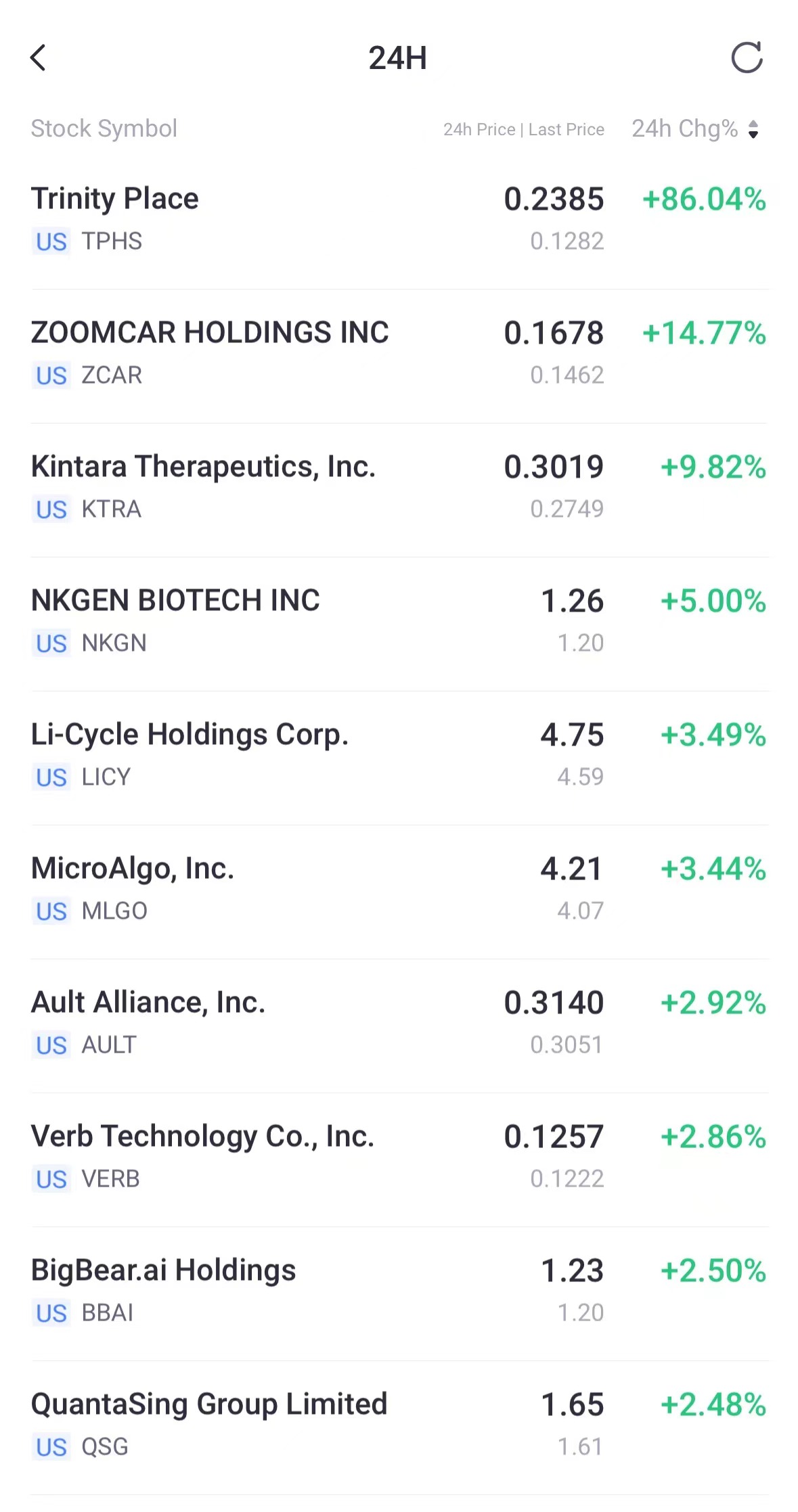Viewport: 798px width, 1512px height.
Task: Refresh the 24H stock list
Action: [747, 58]
